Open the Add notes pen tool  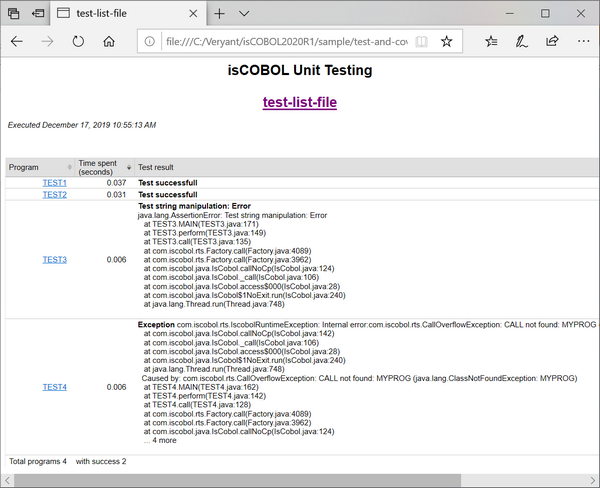(521, 42)
